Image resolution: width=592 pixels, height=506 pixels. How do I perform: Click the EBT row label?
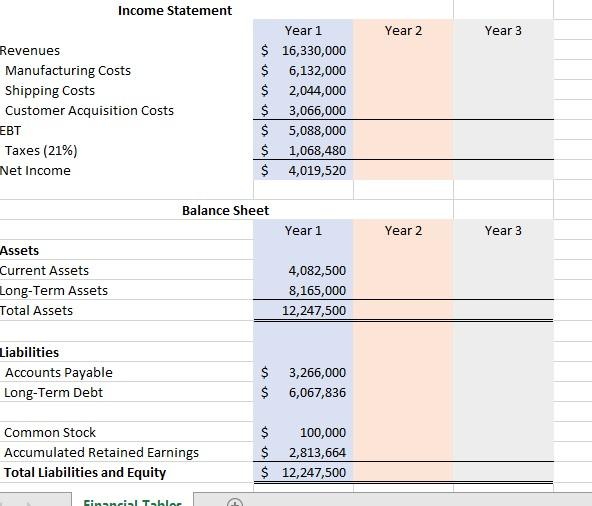11,131
